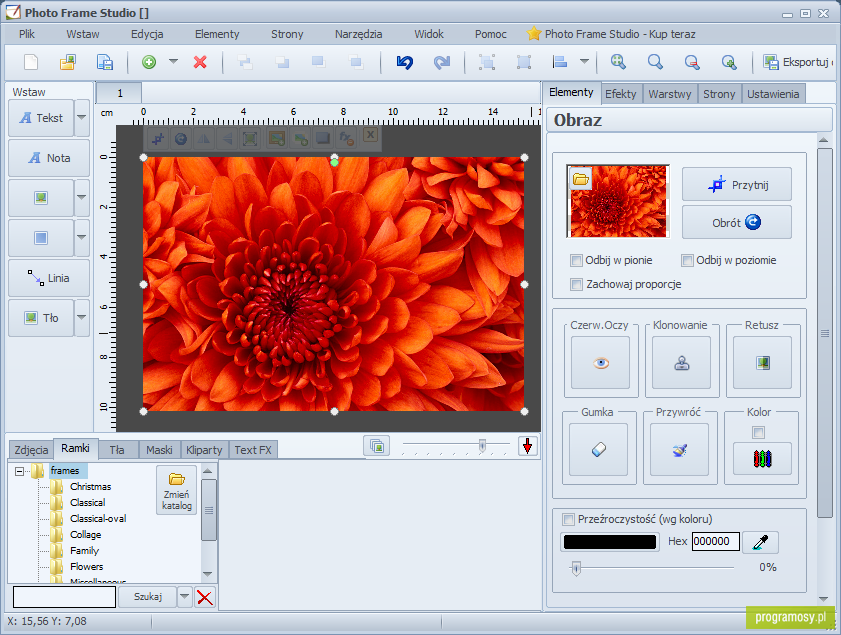Open image file via folder icon on thumbnail

click(580, 179)
